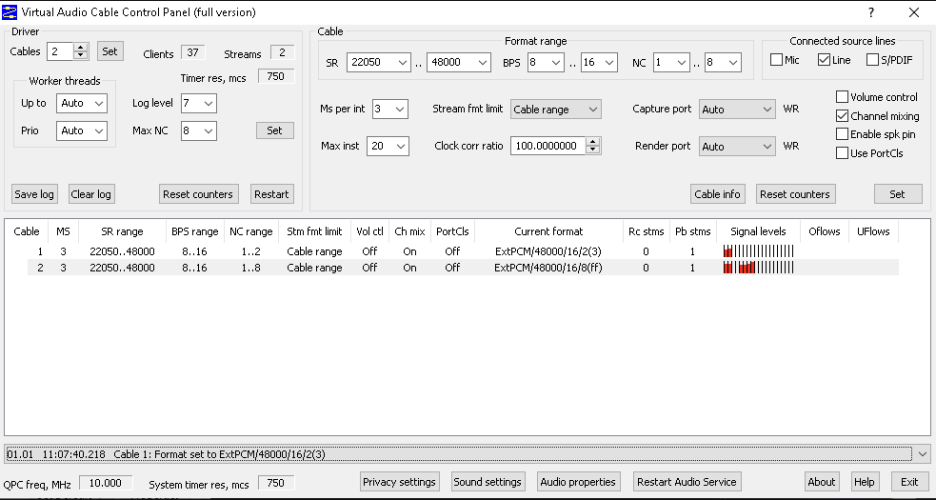
Task: Click Restart Audio Service
Action: click(687, 482)
